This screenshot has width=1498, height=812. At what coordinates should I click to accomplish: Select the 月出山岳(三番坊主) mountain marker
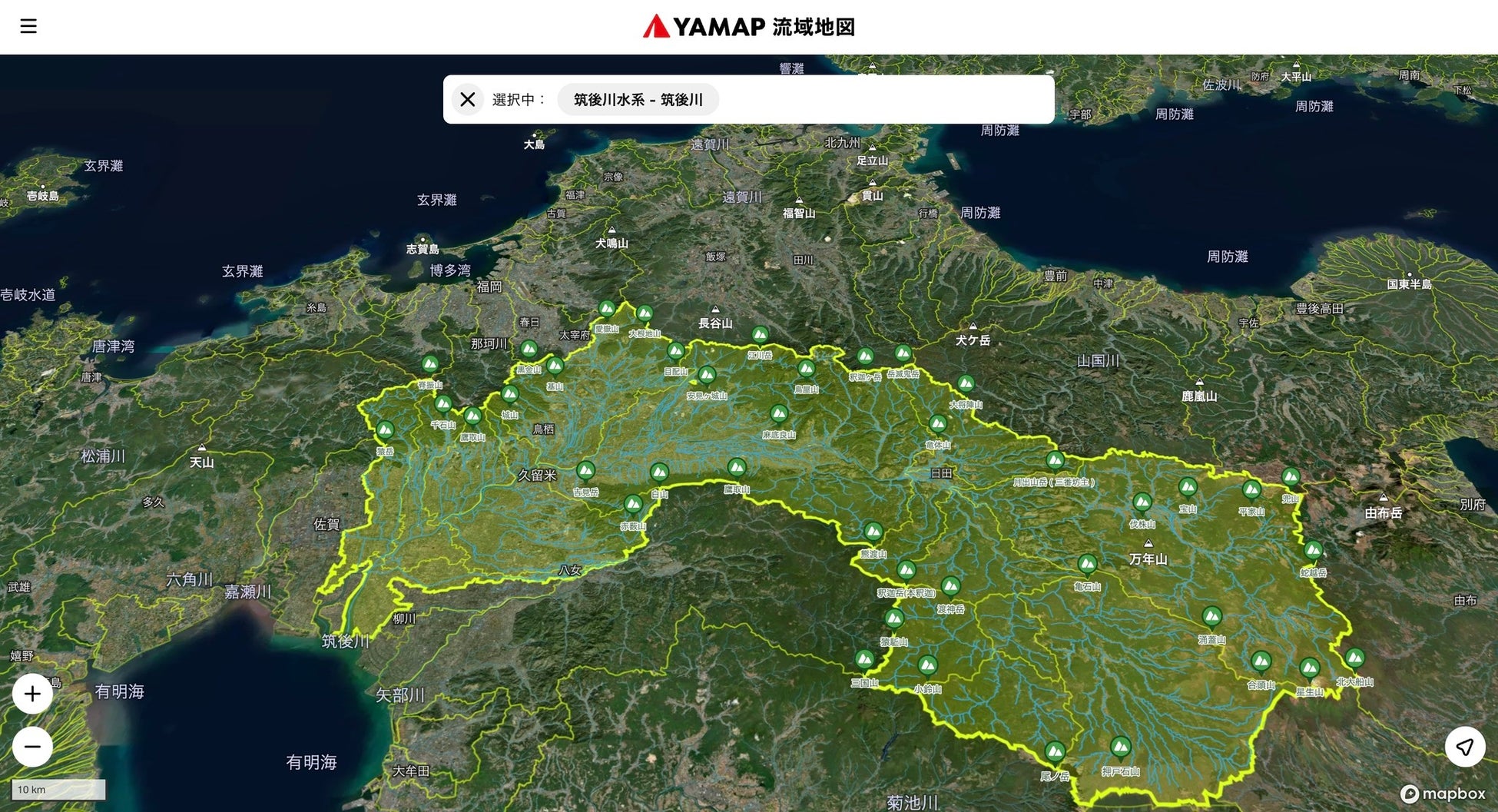[1056, 462]
